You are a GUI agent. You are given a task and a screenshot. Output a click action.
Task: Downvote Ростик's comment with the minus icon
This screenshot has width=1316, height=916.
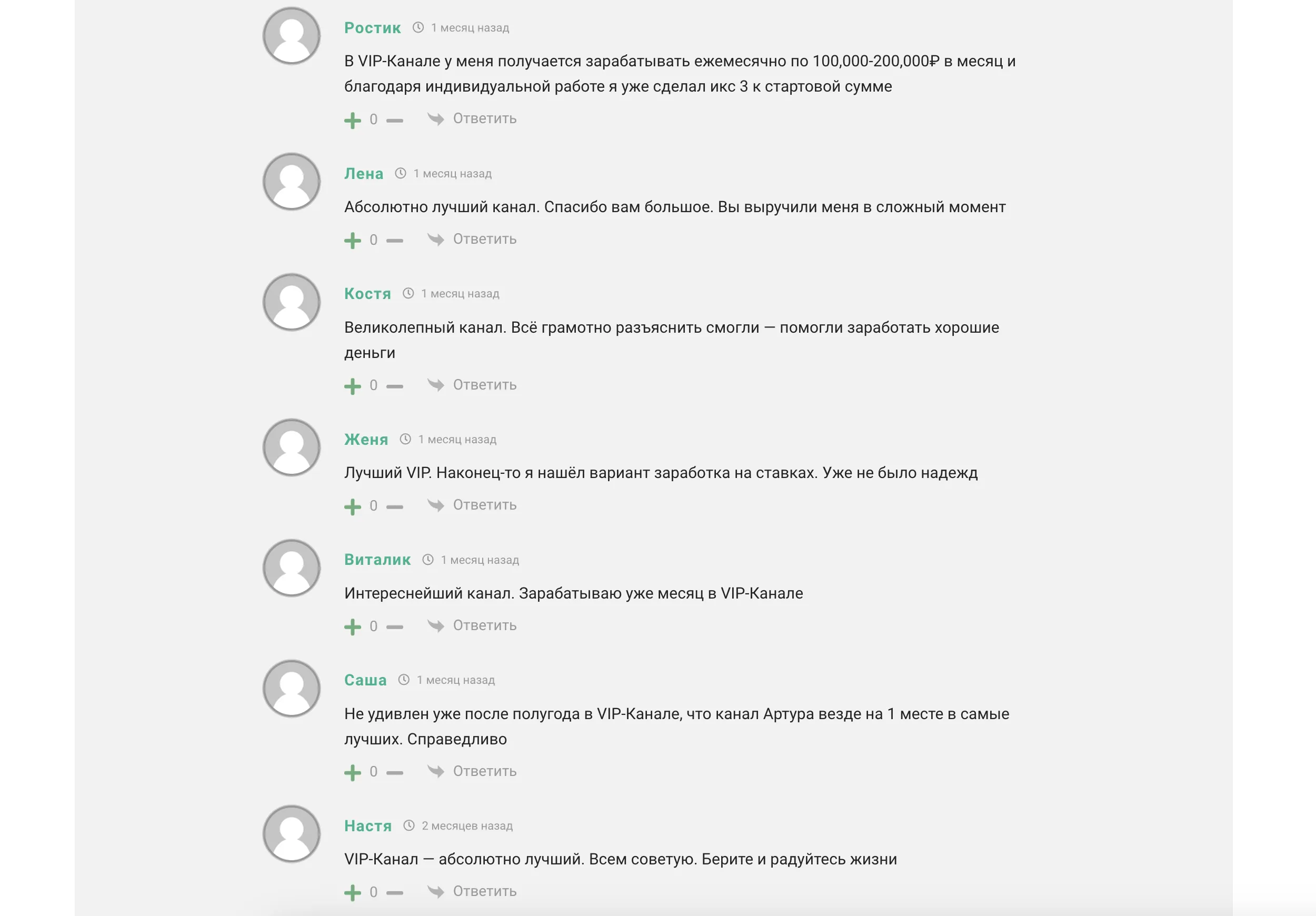pos(394,121)
